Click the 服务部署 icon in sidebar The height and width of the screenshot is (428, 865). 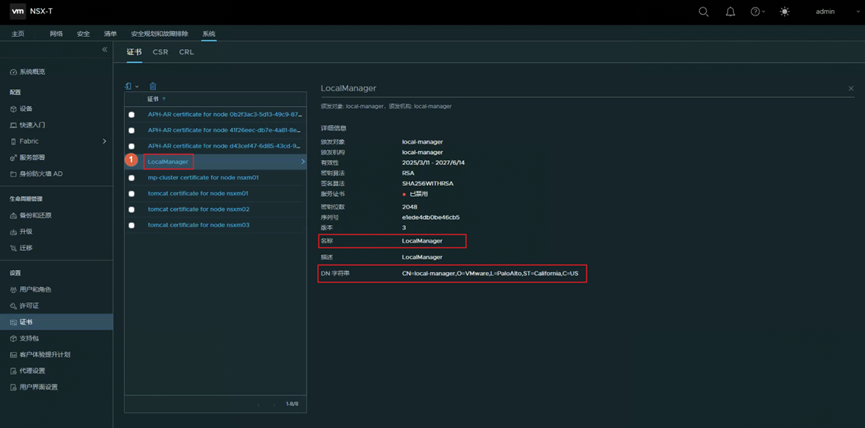pos(14,158)
